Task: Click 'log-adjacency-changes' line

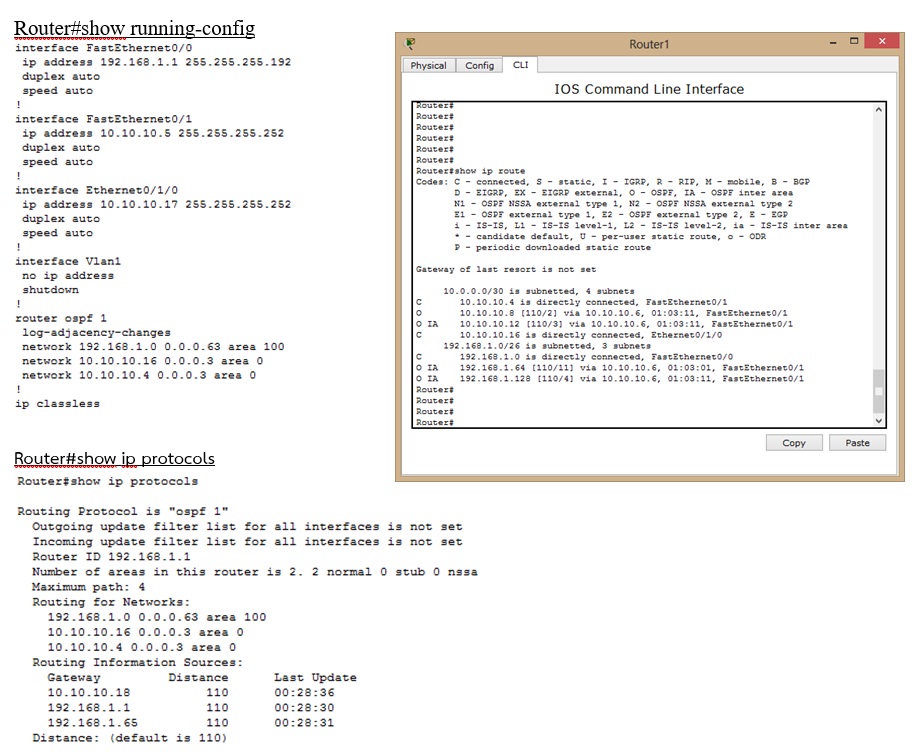Action: (x=96, y=333)
